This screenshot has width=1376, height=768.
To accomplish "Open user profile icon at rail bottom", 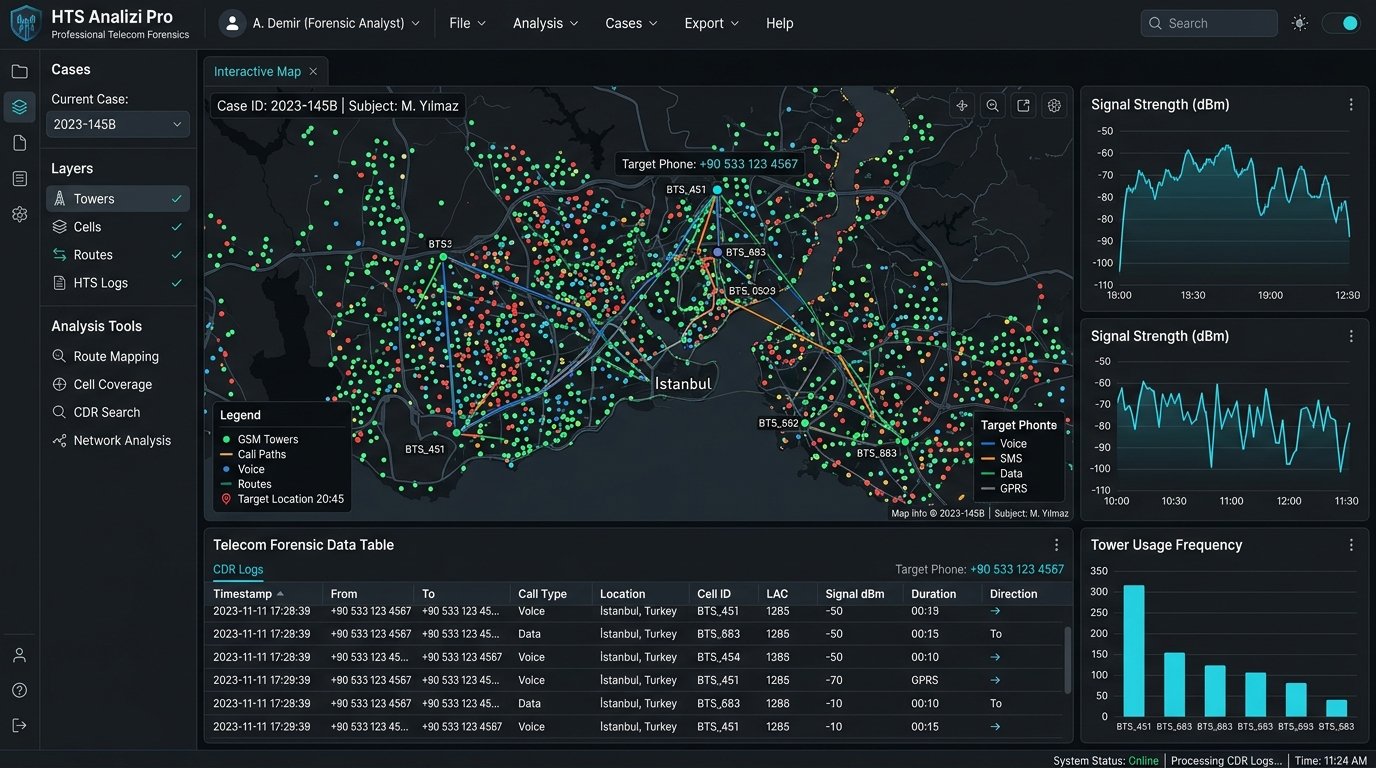I will click(19, 655).
